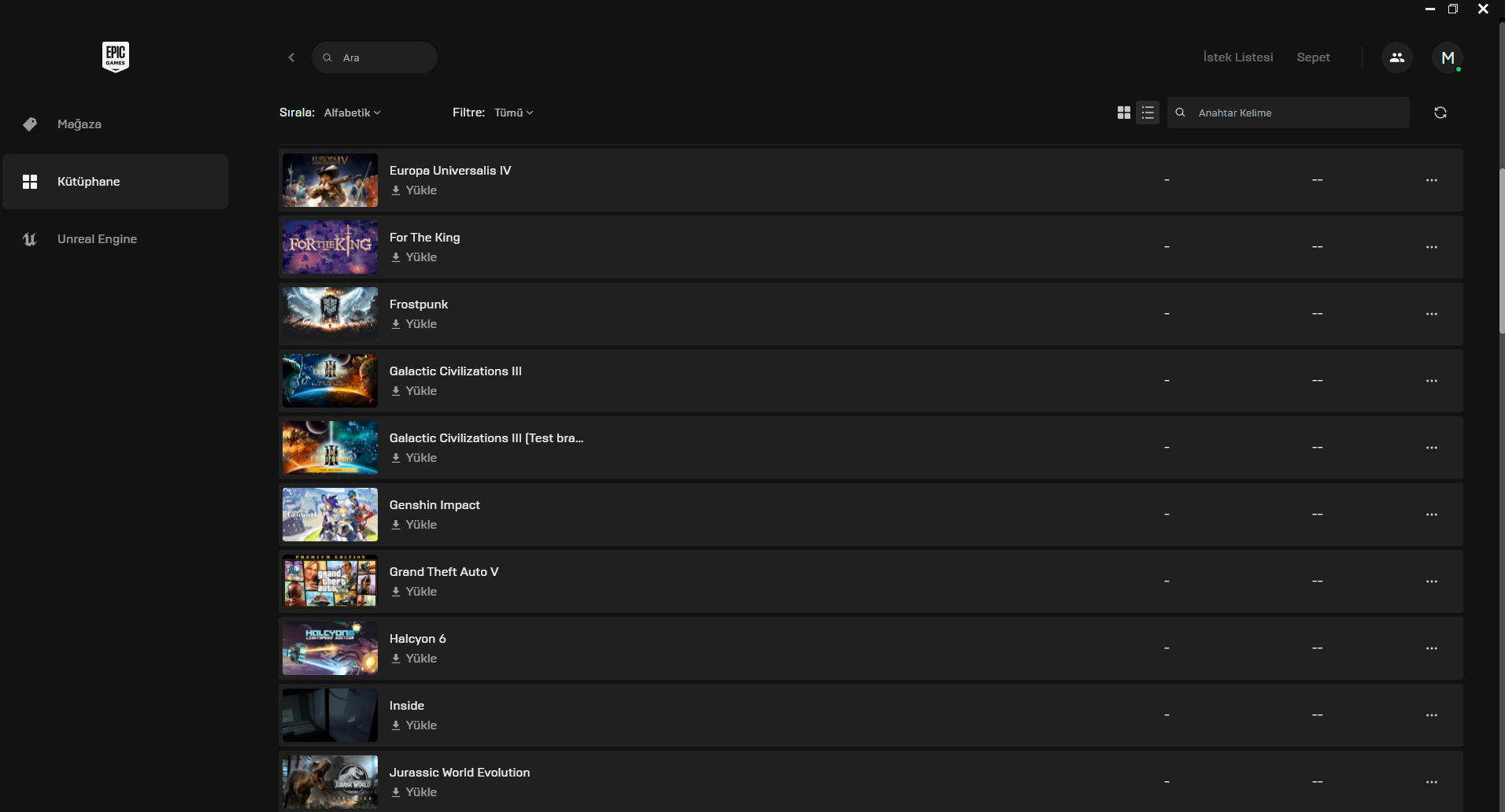This screenshot has width=1505, height=812.
Task: Select the Genshin Impact title text
Action: coord(434,505)
